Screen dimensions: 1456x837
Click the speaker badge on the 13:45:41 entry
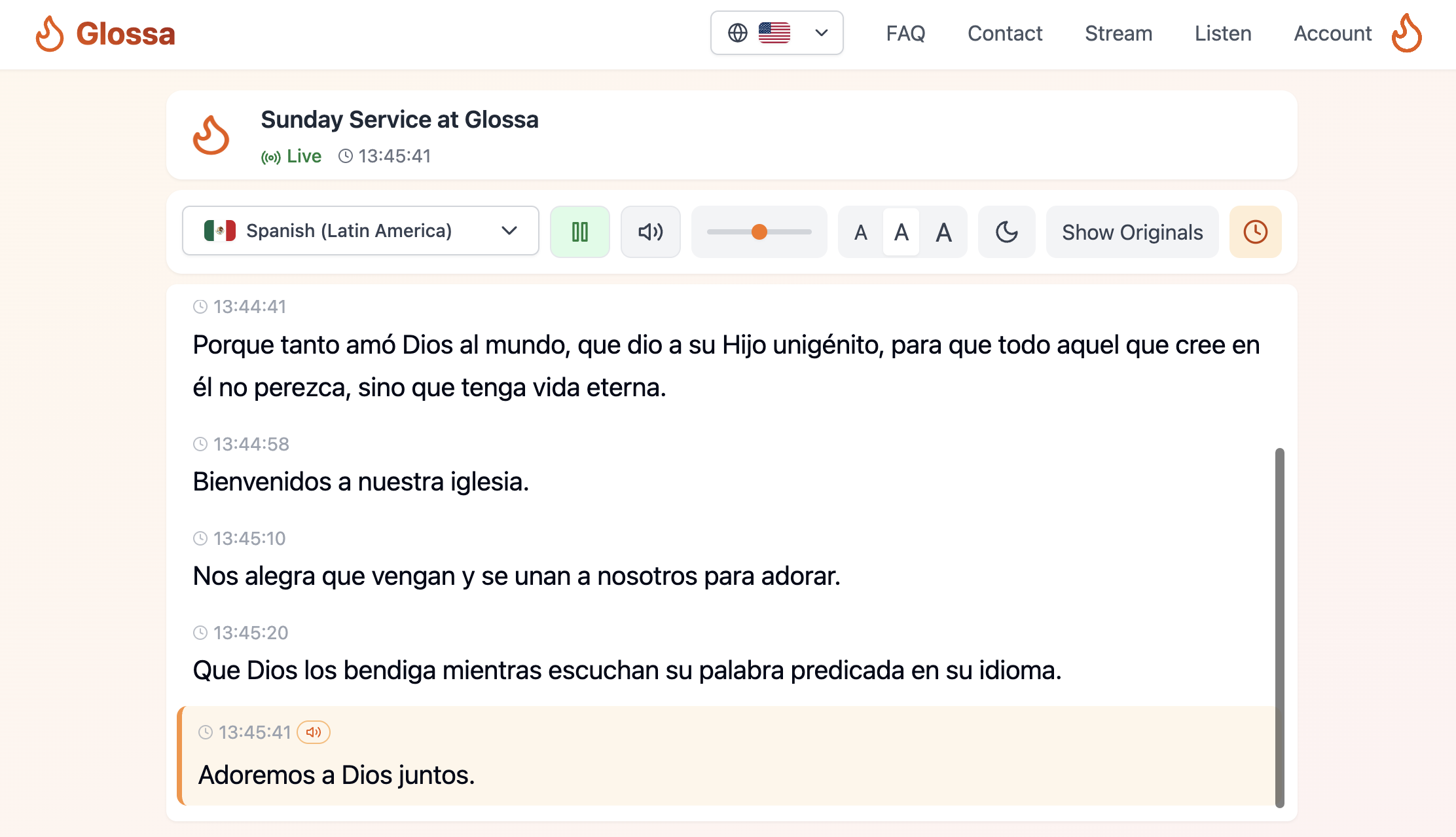[314, 732]
